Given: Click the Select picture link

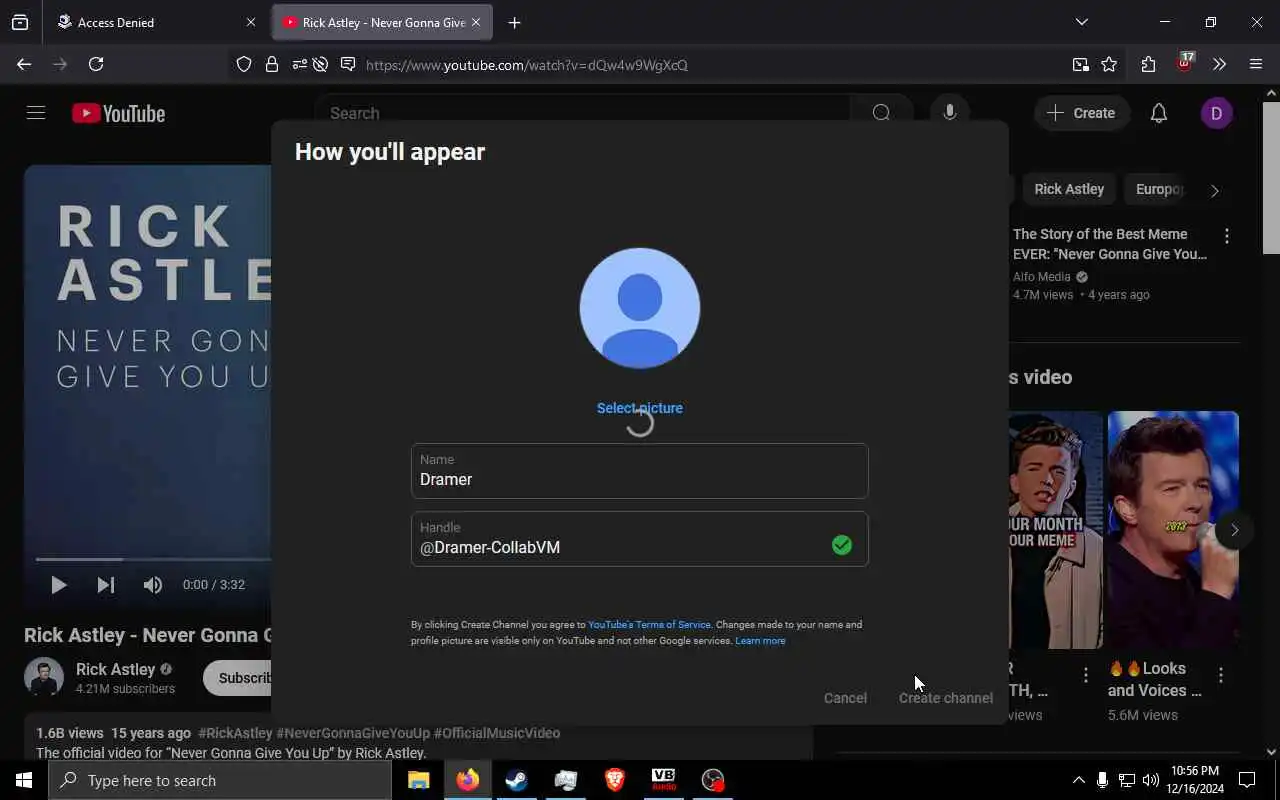Looking at the screenshot, I should [x=640, y=408].
